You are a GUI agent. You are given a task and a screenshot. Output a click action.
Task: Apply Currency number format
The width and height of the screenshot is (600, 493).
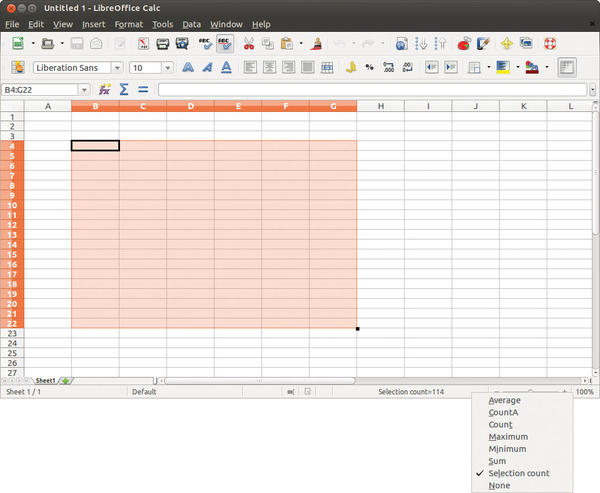[351, 67]
